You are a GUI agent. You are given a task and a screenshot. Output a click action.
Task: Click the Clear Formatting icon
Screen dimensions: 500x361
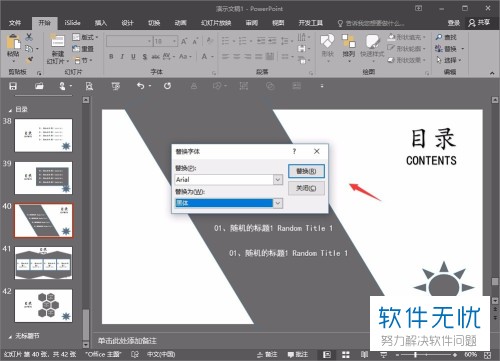click(x=210, y=41)
